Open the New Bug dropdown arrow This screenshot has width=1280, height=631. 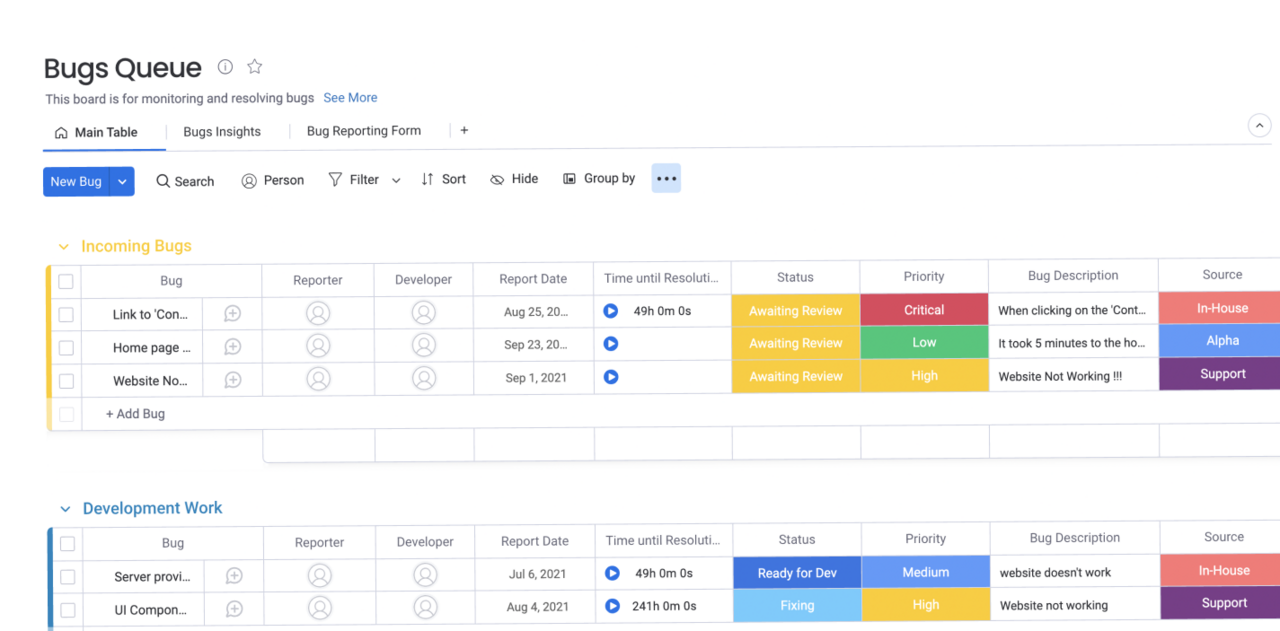[x=122, y=181]
